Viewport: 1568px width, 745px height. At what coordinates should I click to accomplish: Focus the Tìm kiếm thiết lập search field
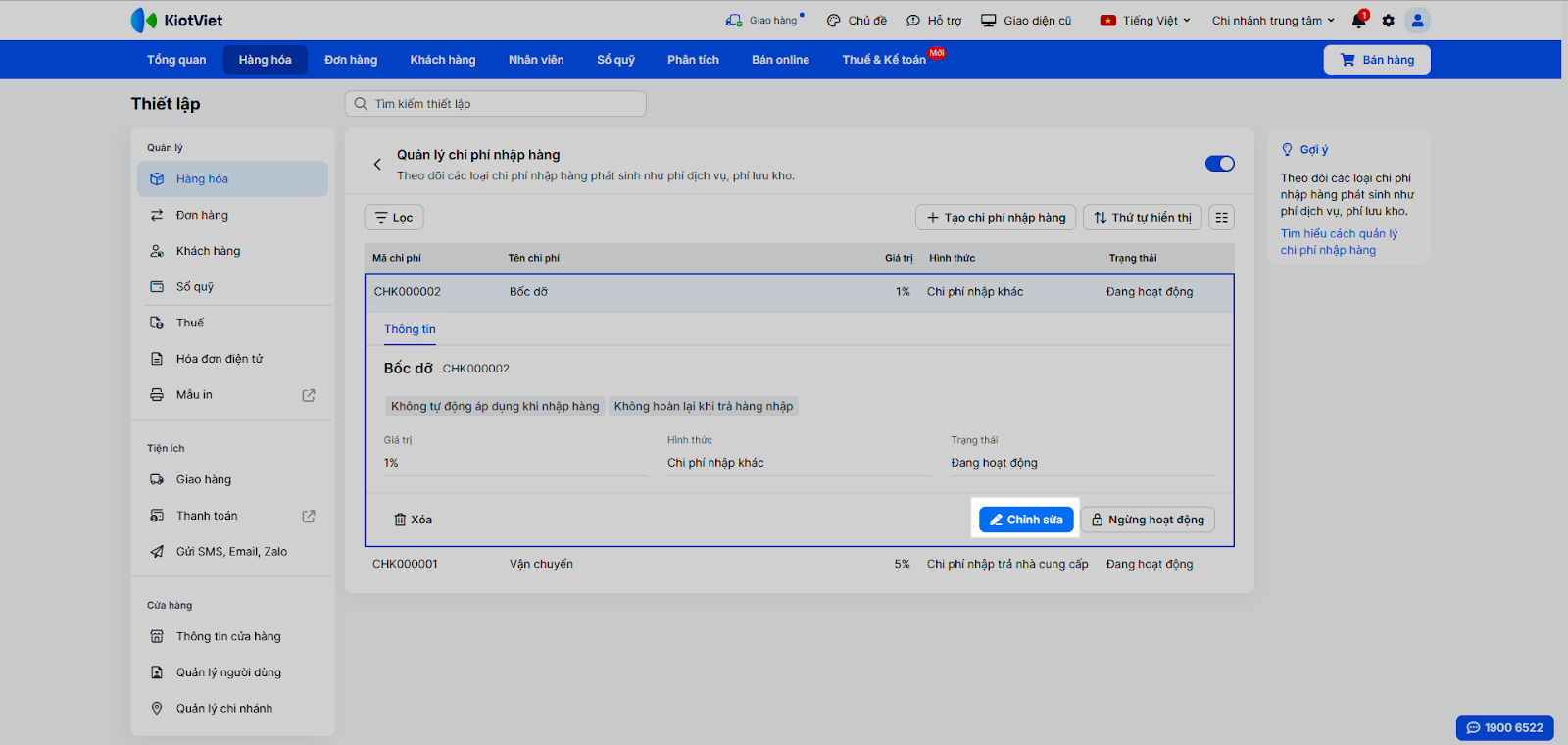click(496, 104)
